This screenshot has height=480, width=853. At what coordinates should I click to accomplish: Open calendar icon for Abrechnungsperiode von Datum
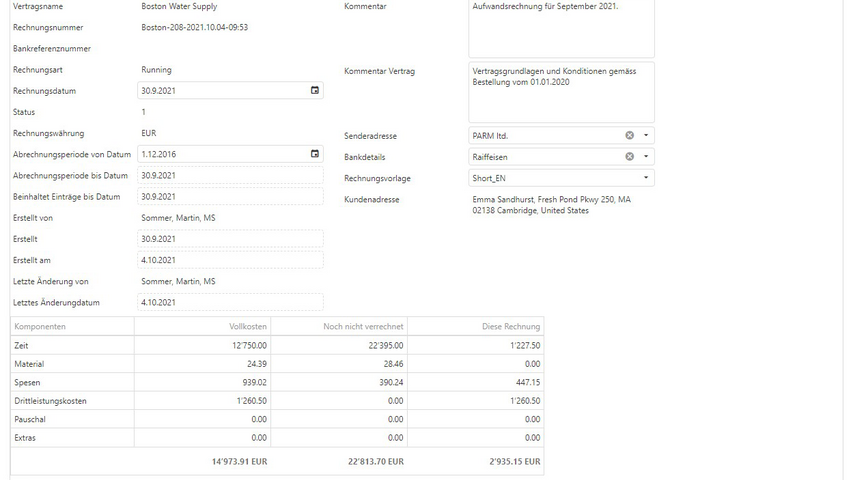pos(315,154)
